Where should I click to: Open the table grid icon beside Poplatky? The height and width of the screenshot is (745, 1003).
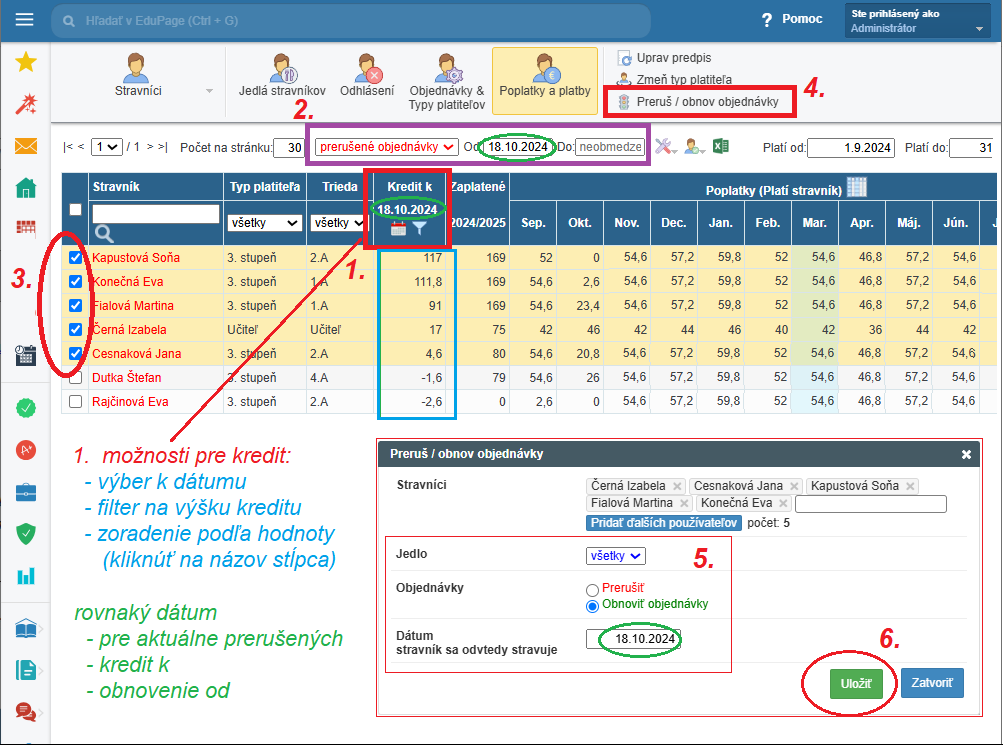tap(857, 187)
